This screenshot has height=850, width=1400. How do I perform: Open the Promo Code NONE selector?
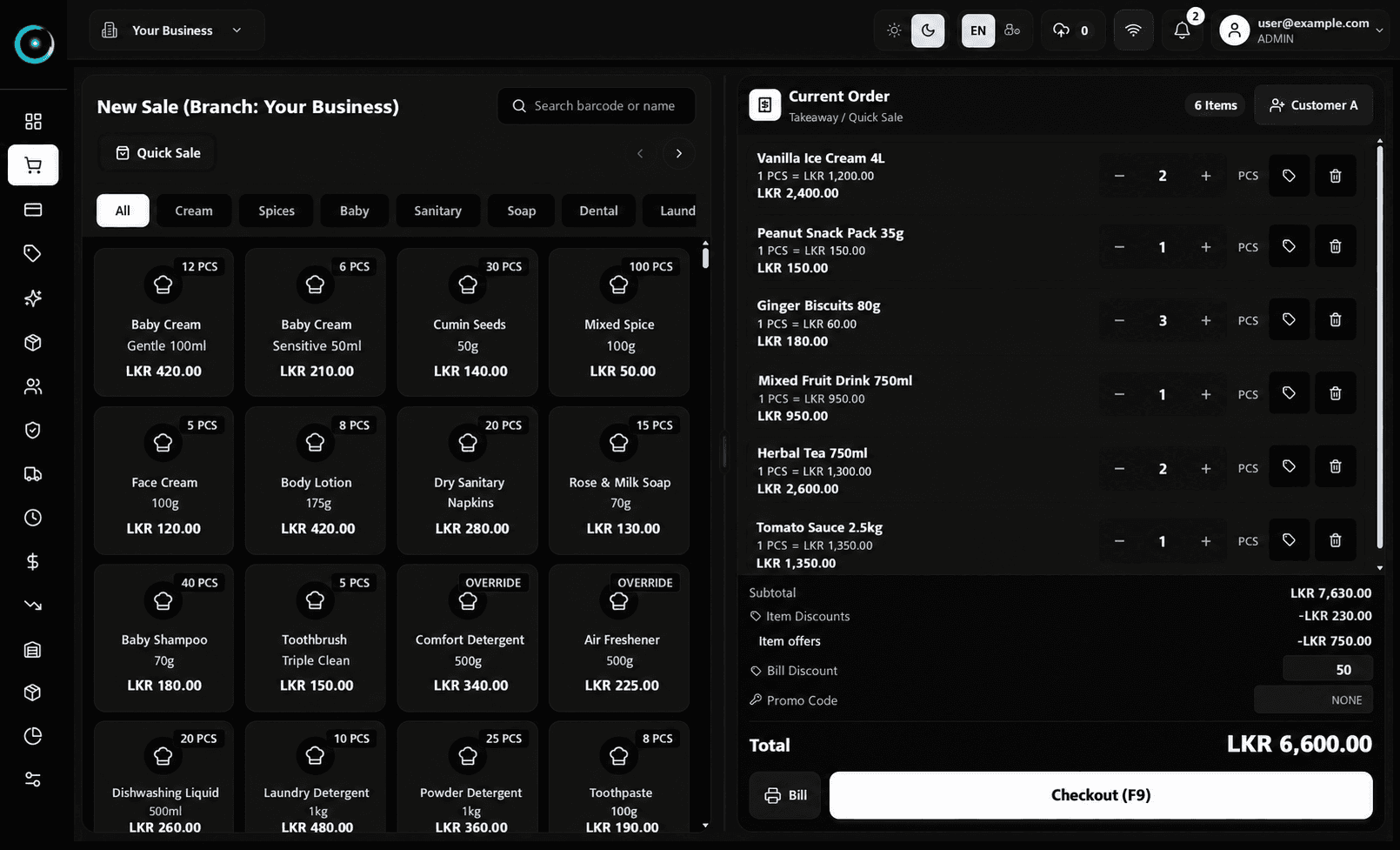pos(1313,700)
